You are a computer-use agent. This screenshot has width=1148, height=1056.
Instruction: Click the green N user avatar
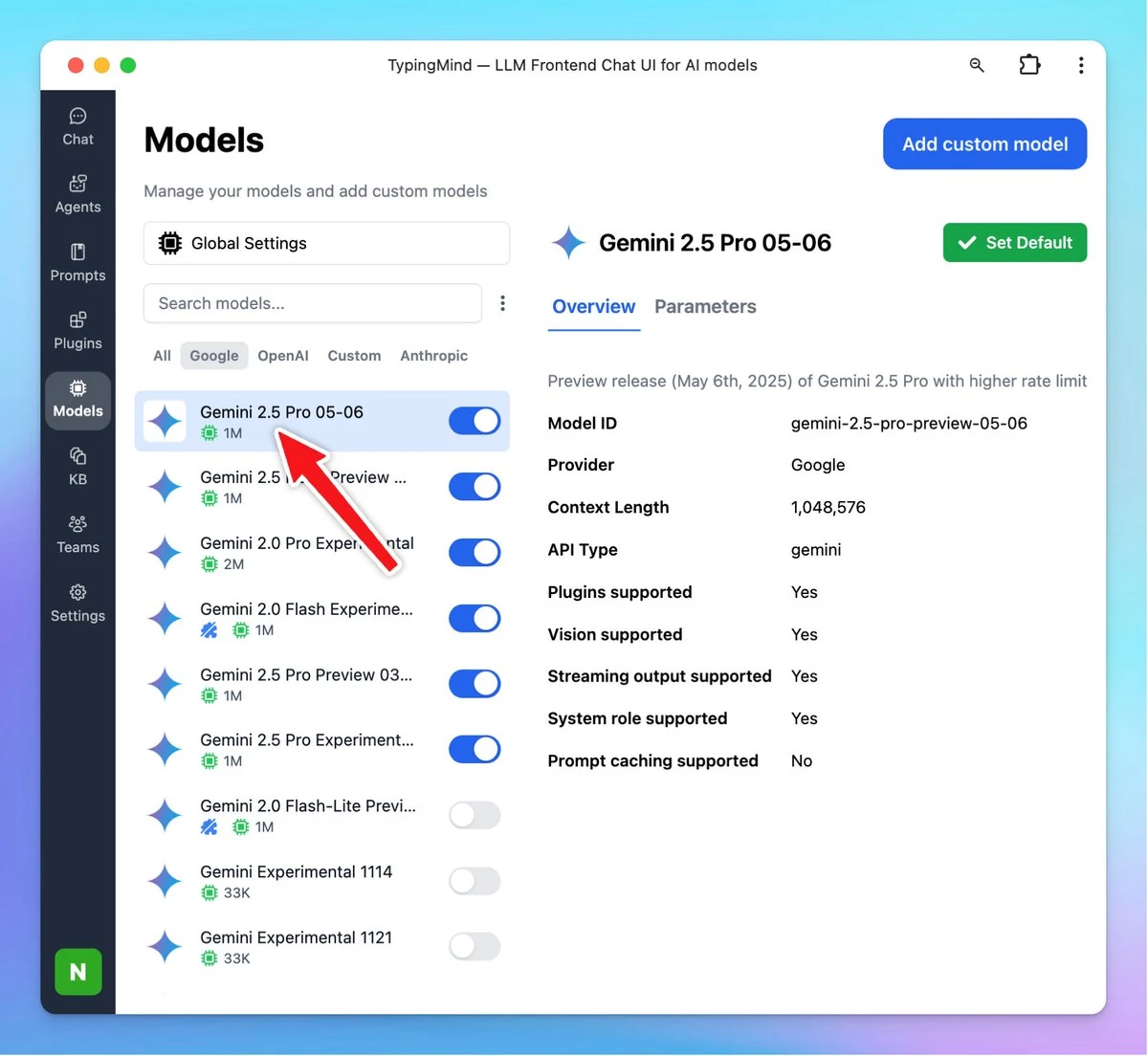point(78,972)
